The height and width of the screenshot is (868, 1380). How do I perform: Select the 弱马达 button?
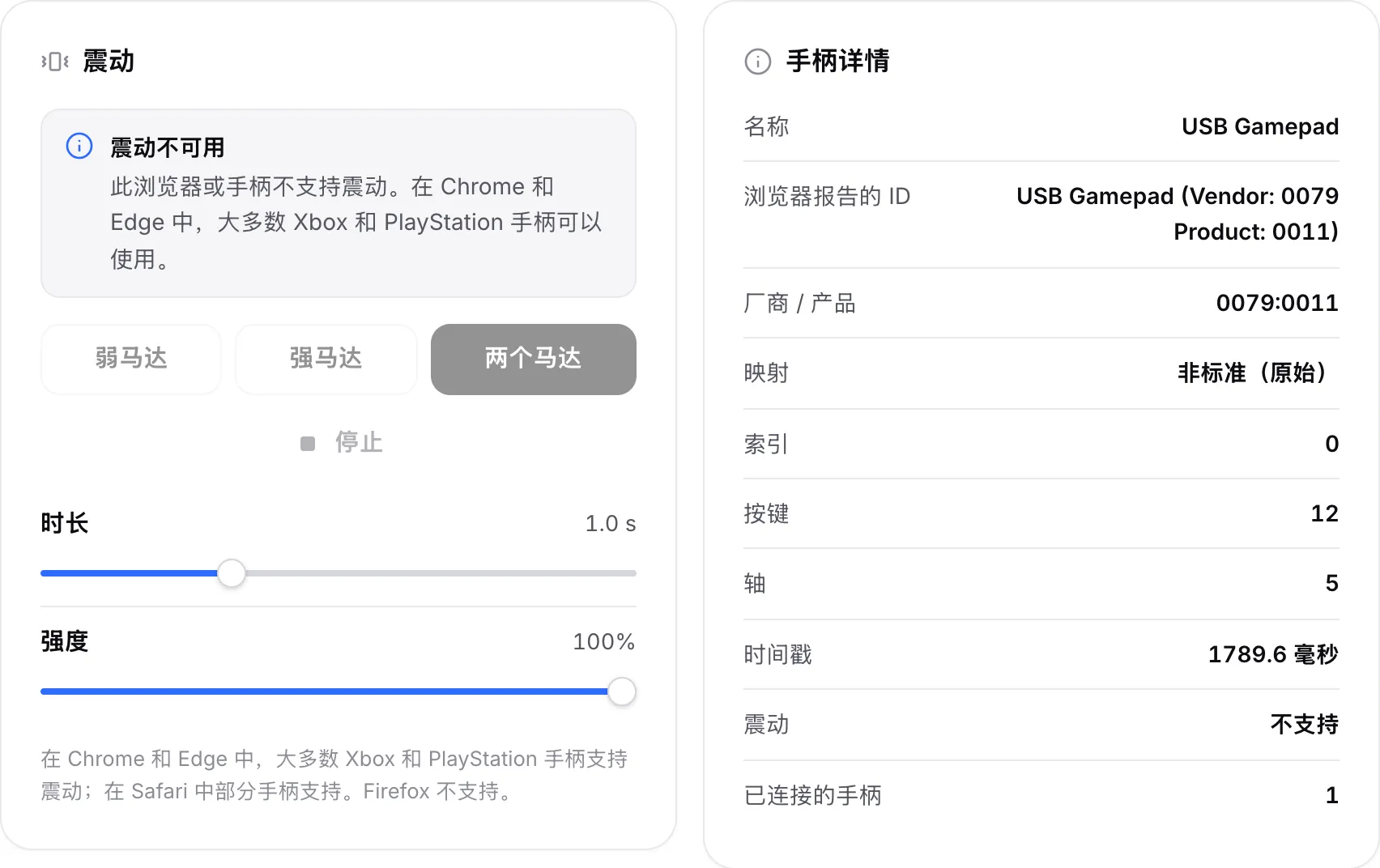(x=131, y=359)
